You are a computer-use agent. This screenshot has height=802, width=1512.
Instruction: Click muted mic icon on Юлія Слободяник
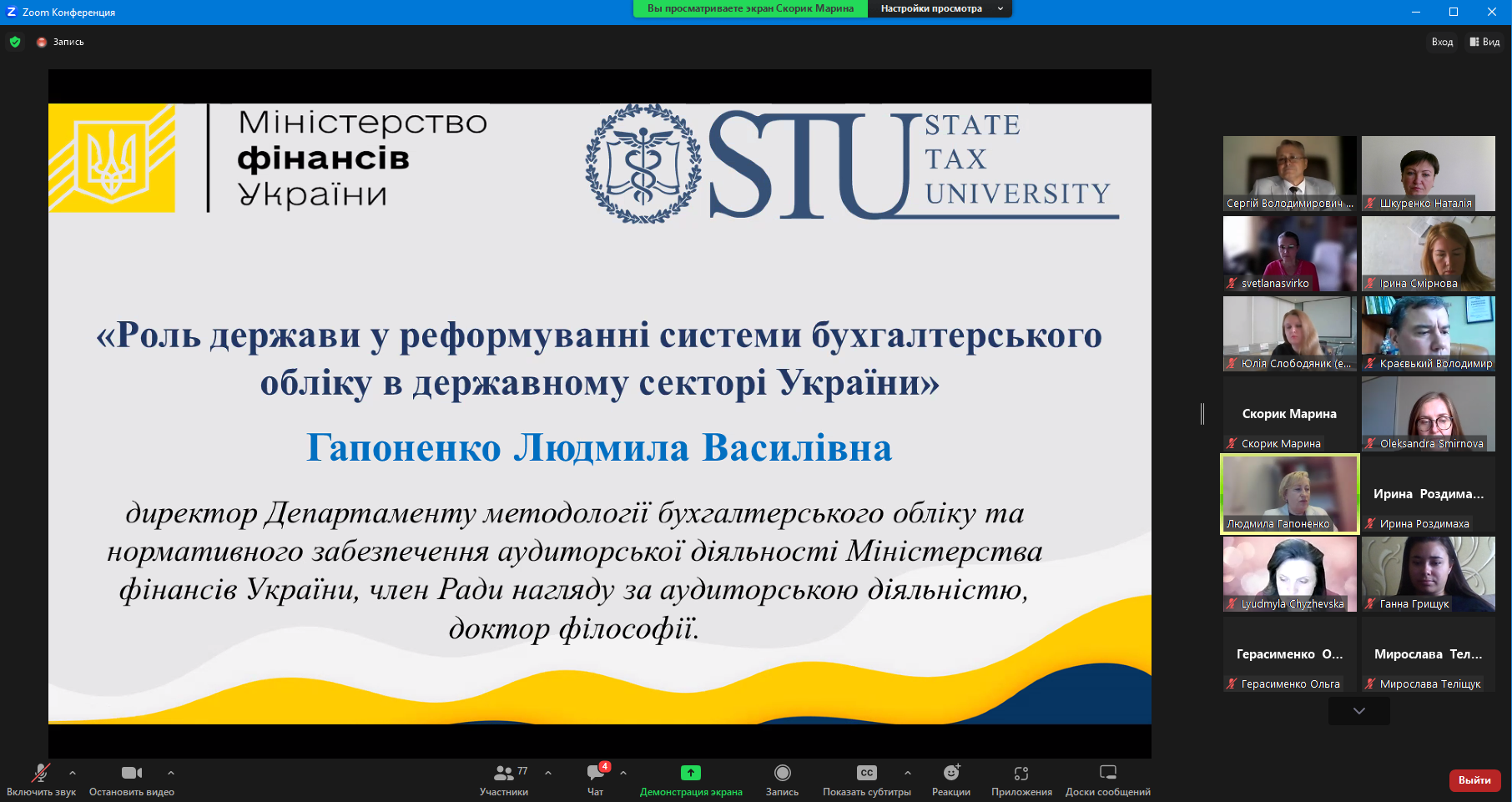[1232, 363]
